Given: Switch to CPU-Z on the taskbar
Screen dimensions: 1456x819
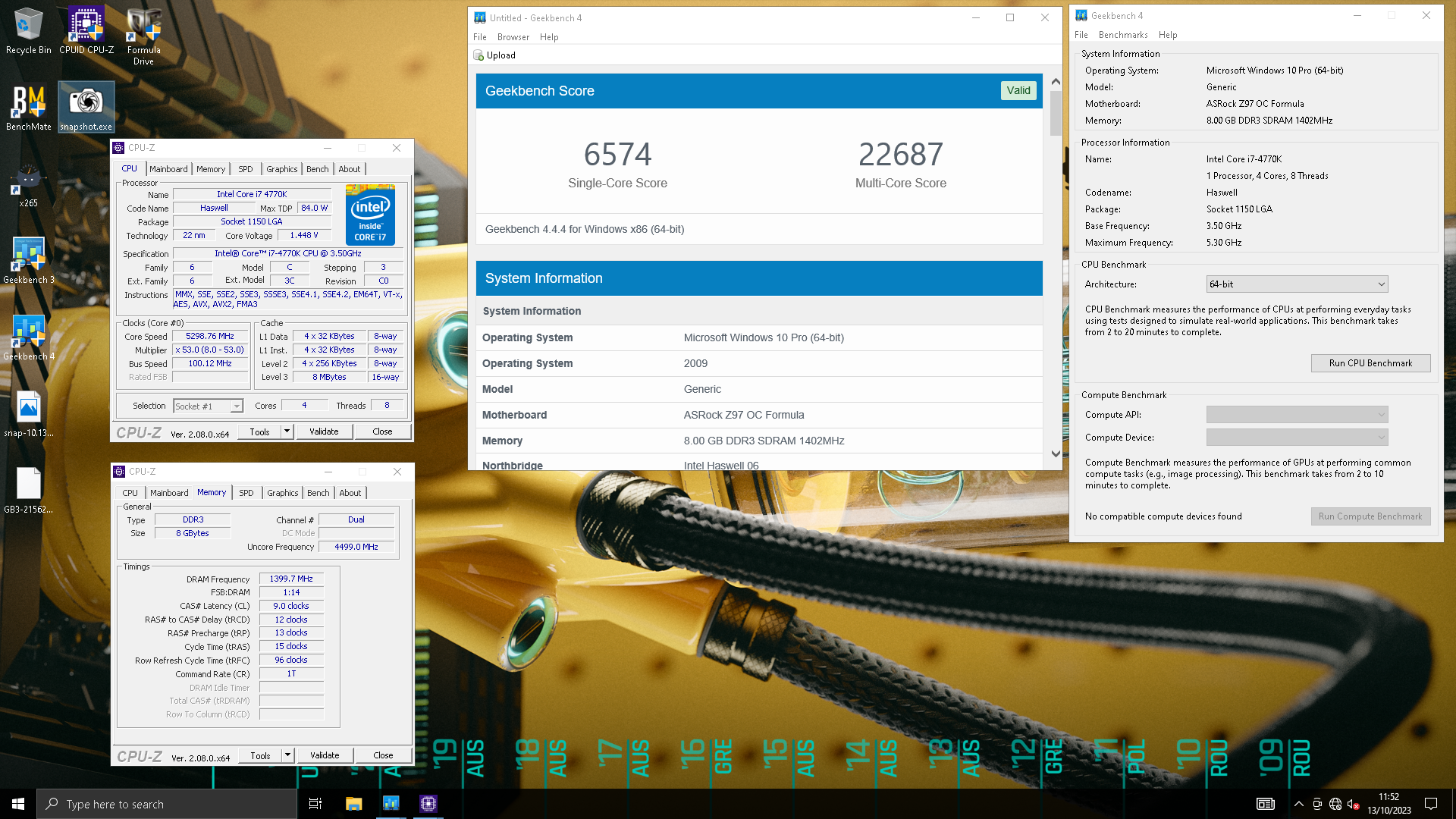Looking at the screenshot, I should [428, 804].
